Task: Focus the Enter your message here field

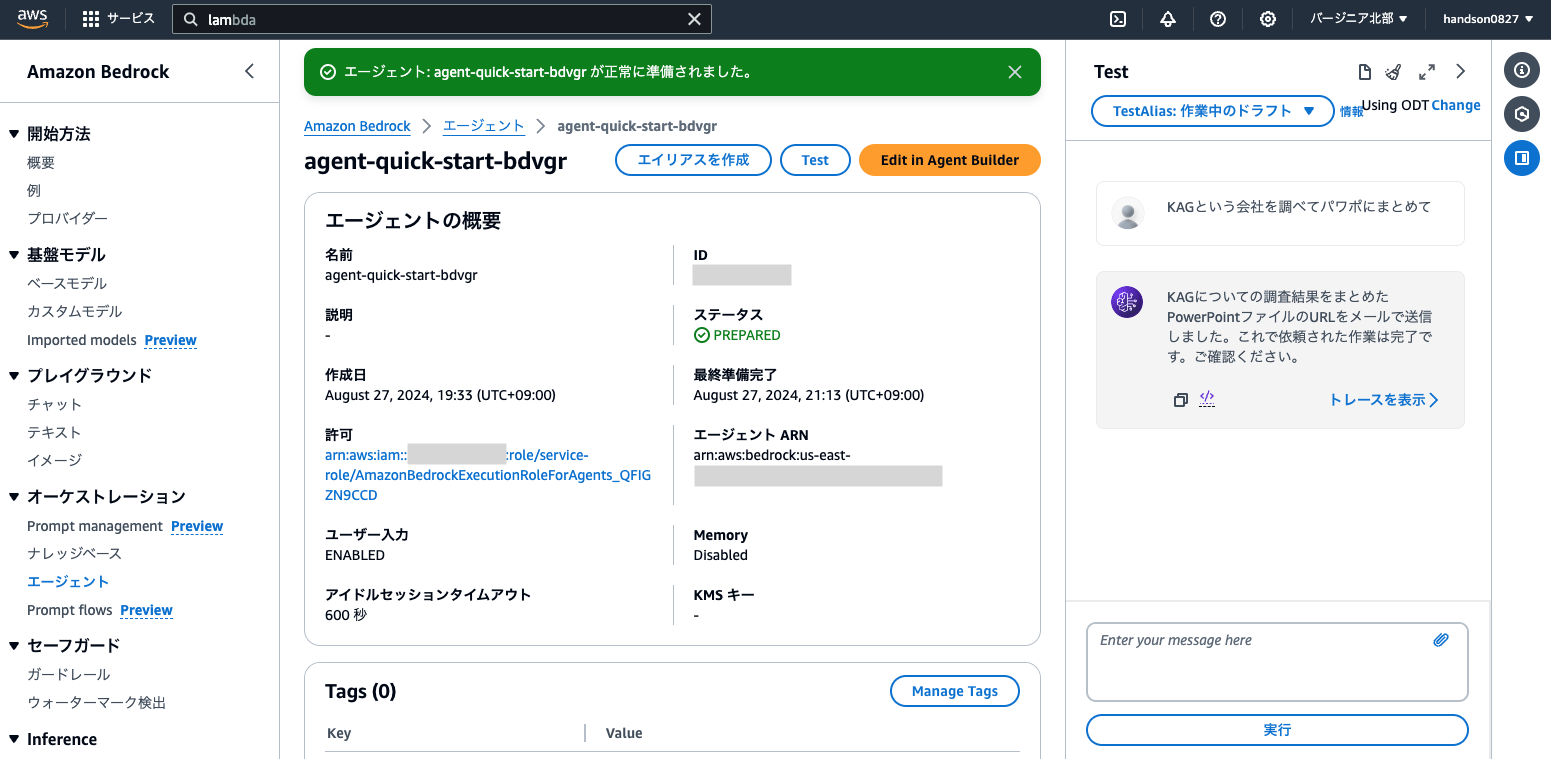Action: click(1277, 662)
